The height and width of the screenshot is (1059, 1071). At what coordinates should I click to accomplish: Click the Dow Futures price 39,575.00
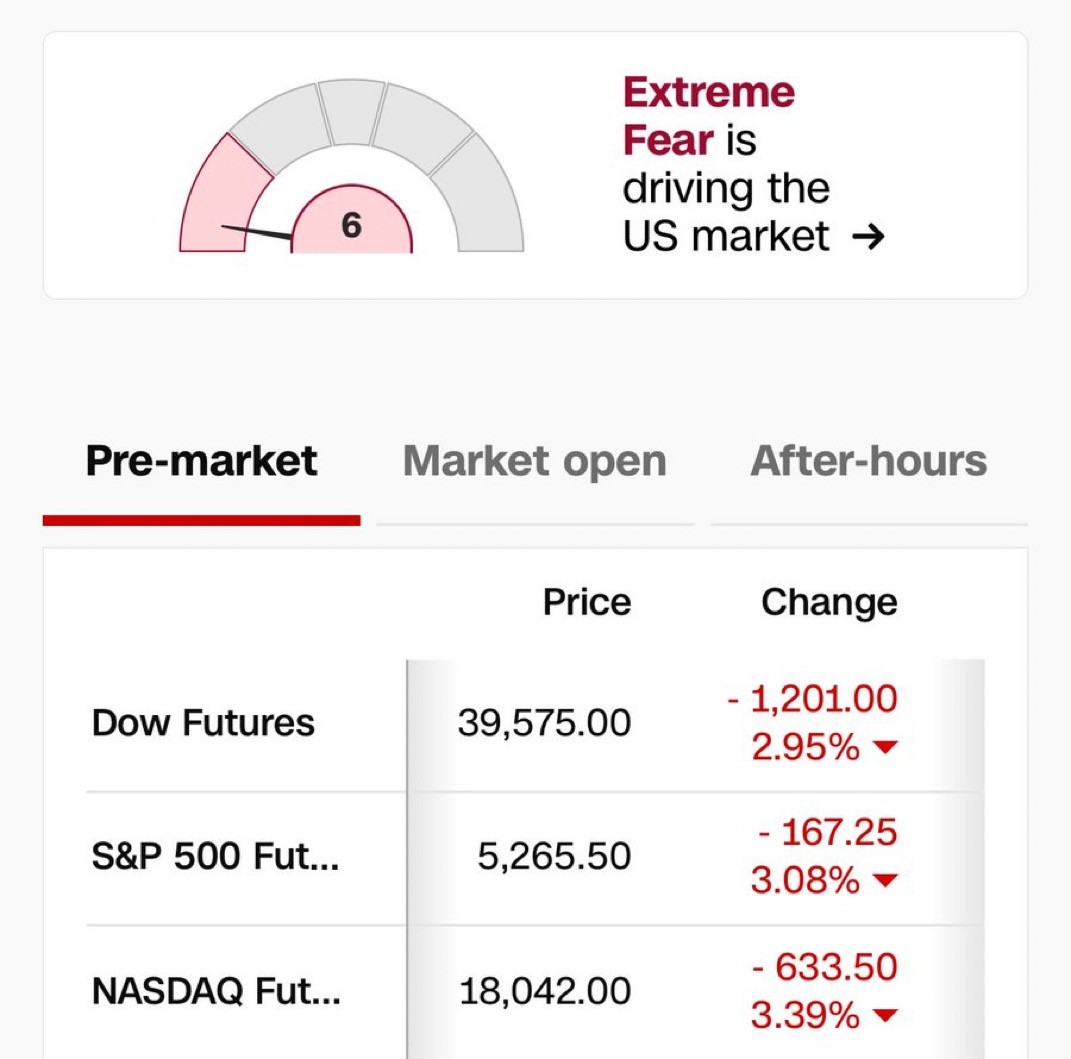coord(544,723)
